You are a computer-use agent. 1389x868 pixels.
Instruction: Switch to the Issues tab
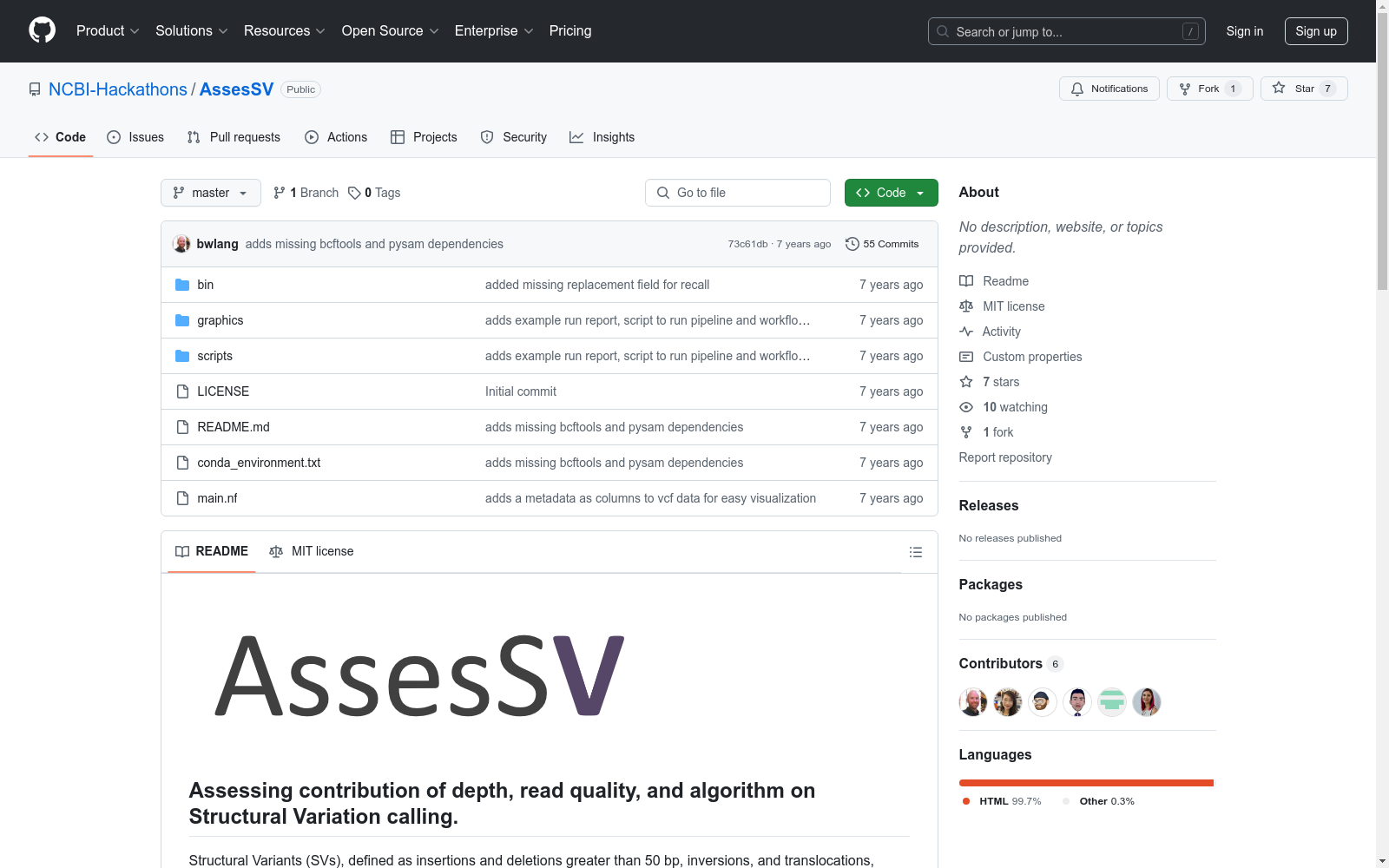[x=135, y=137]
